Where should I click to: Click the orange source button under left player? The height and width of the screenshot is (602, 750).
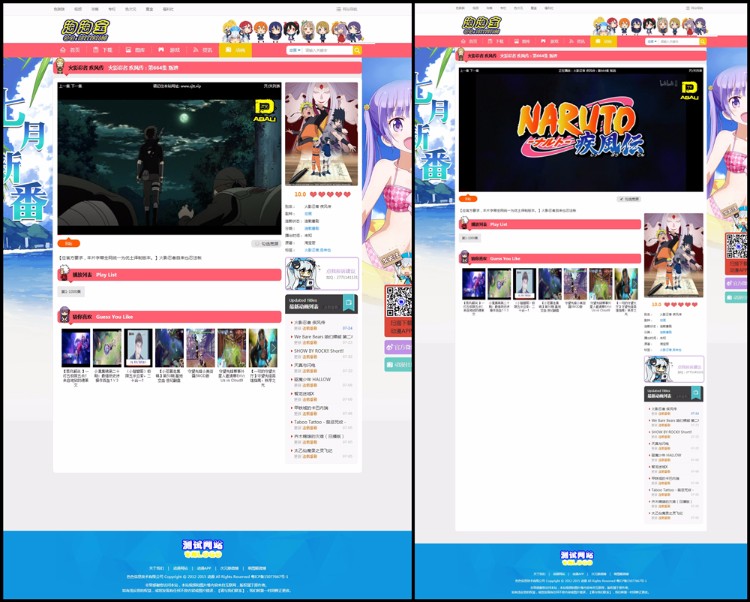(x=68, y=243)
